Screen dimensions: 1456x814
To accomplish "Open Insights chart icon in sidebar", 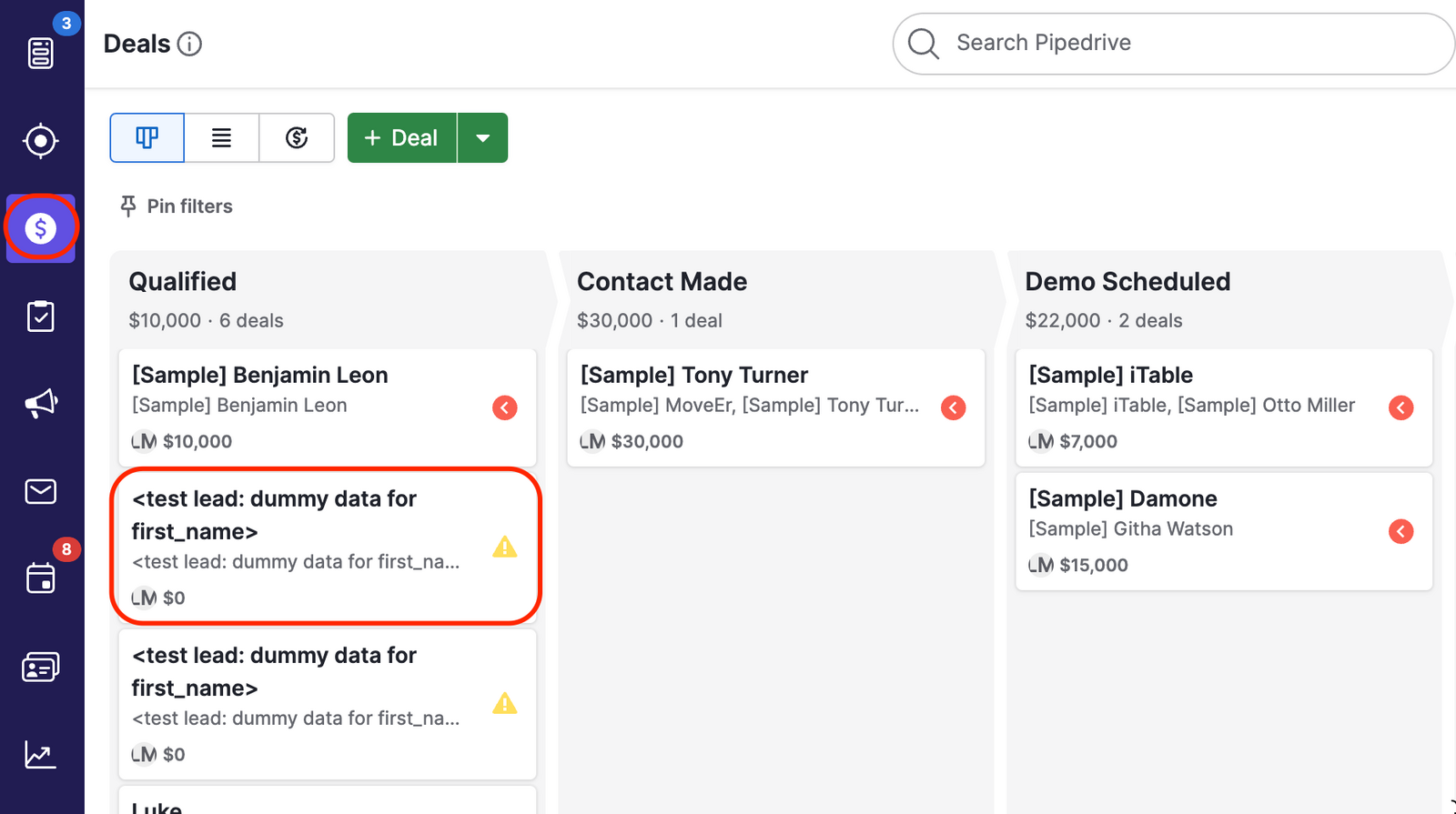I will point(41,754).
